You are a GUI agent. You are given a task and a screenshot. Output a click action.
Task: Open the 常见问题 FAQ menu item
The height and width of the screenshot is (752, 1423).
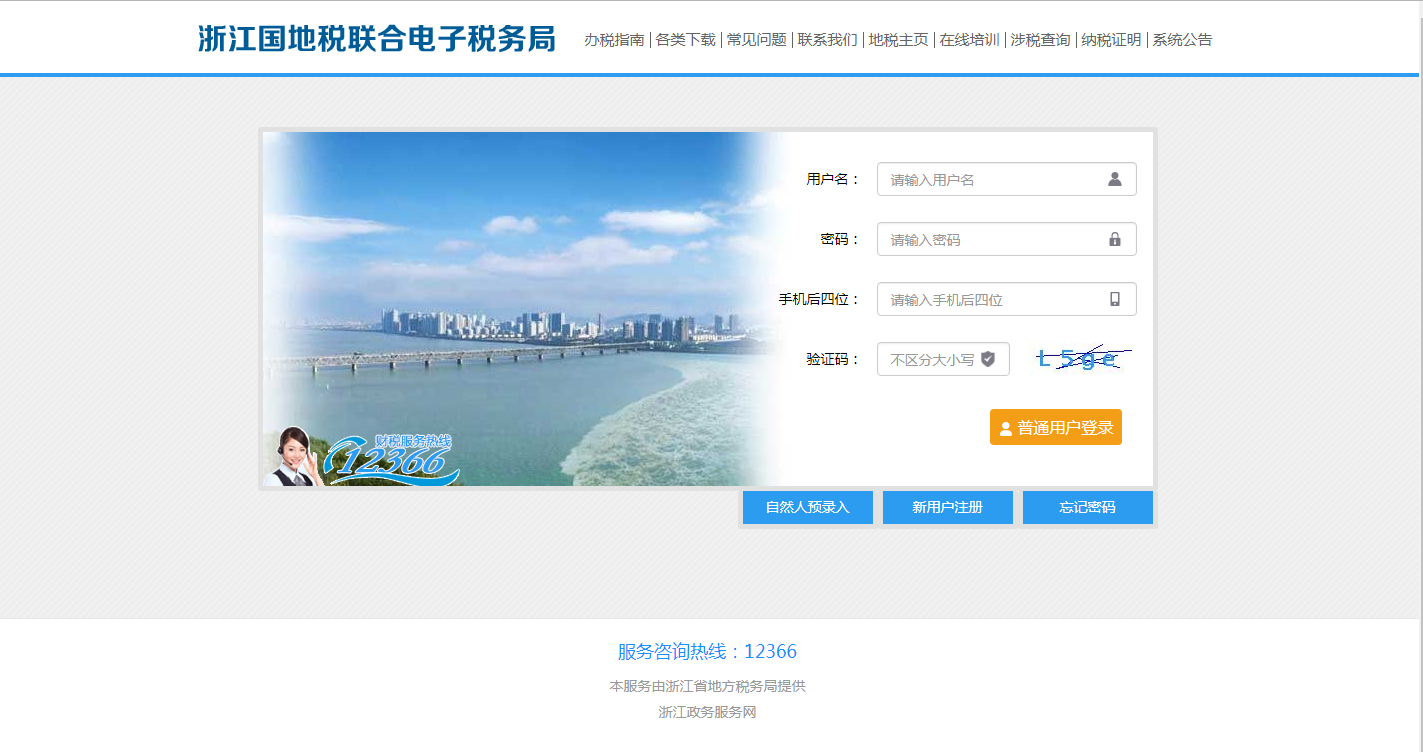(x=756, y=40)
